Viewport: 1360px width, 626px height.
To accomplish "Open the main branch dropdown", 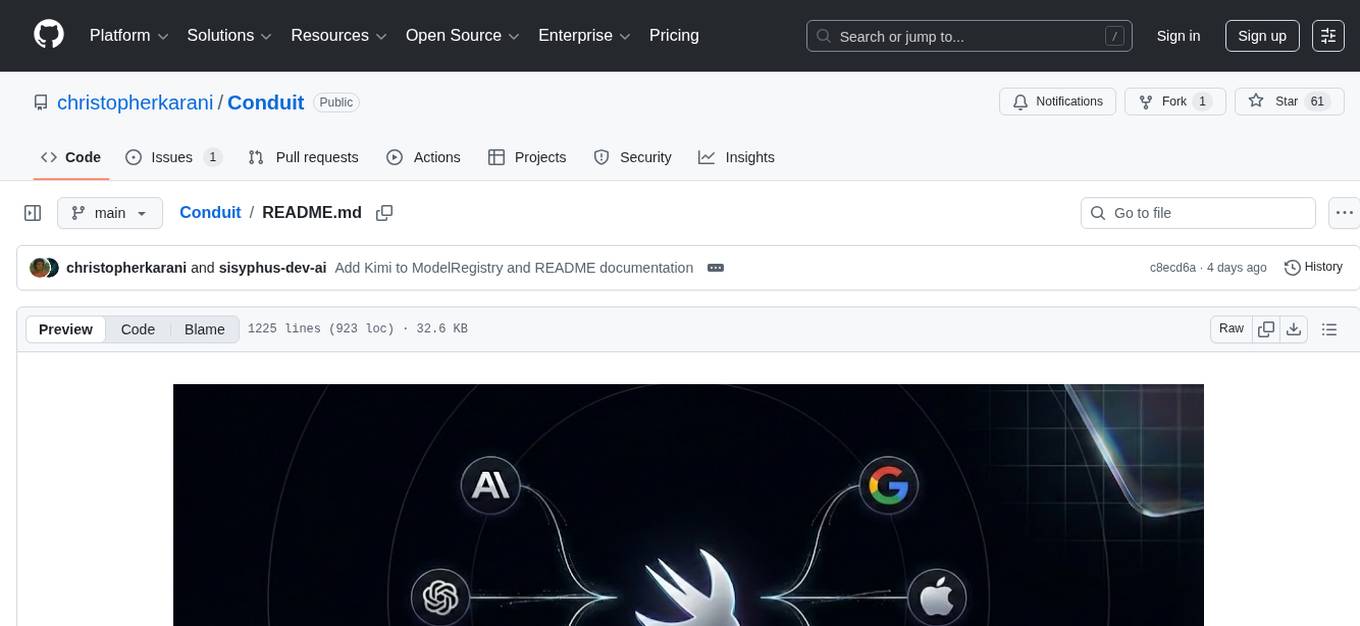I will [109, 213].
